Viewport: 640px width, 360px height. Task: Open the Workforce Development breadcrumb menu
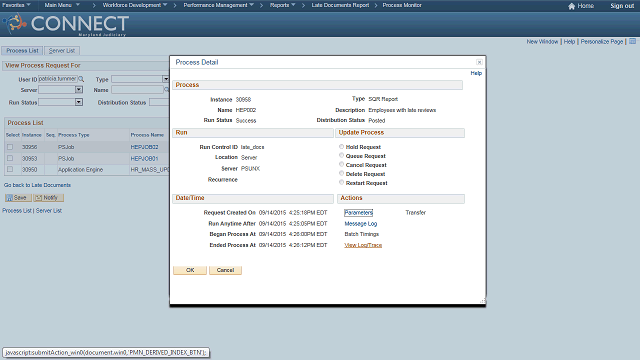click(135, 5)
